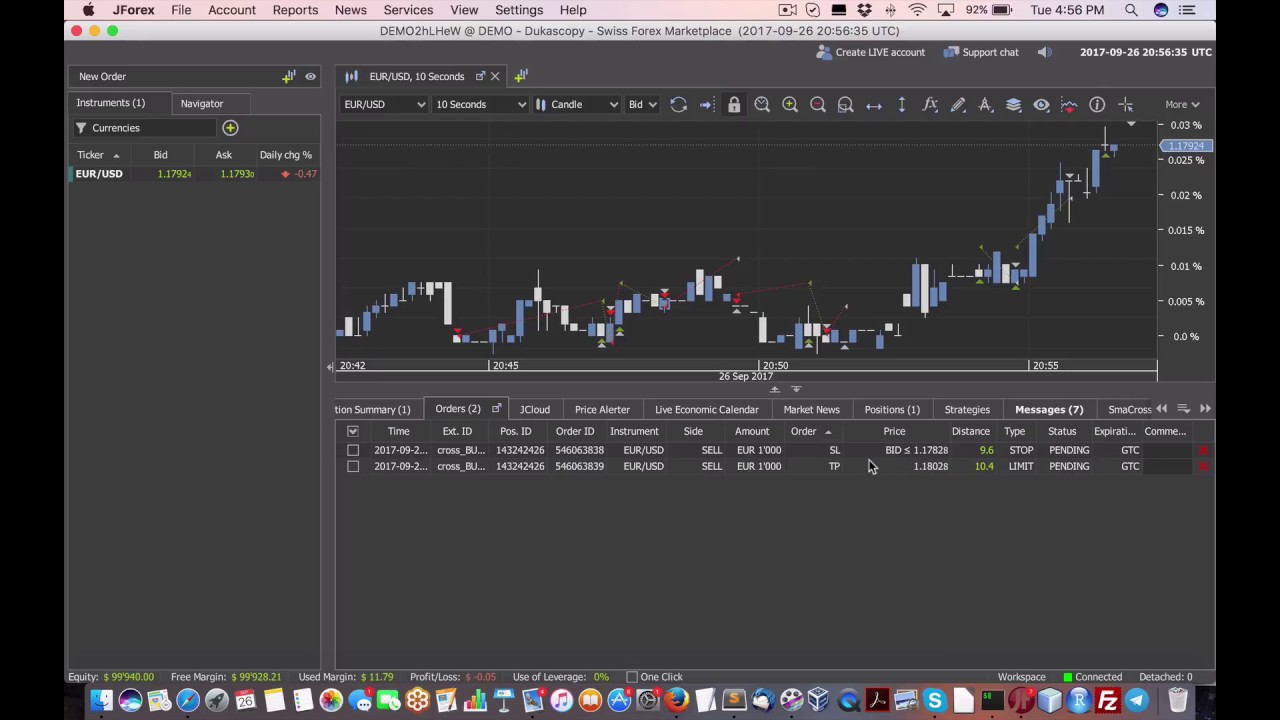Mute the platform sound speaker icon
Viewport: 1280px width, 720px height.
pos(1044,52)
